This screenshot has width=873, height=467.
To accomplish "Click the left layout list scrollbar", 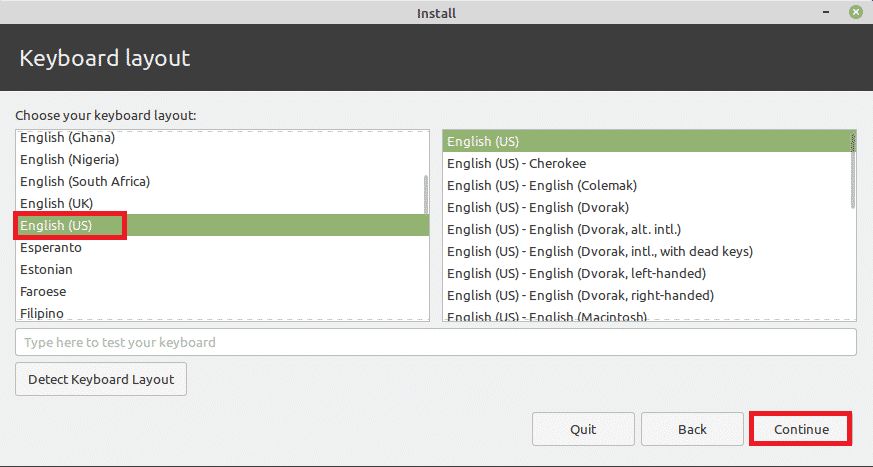I will click(426, 195).
